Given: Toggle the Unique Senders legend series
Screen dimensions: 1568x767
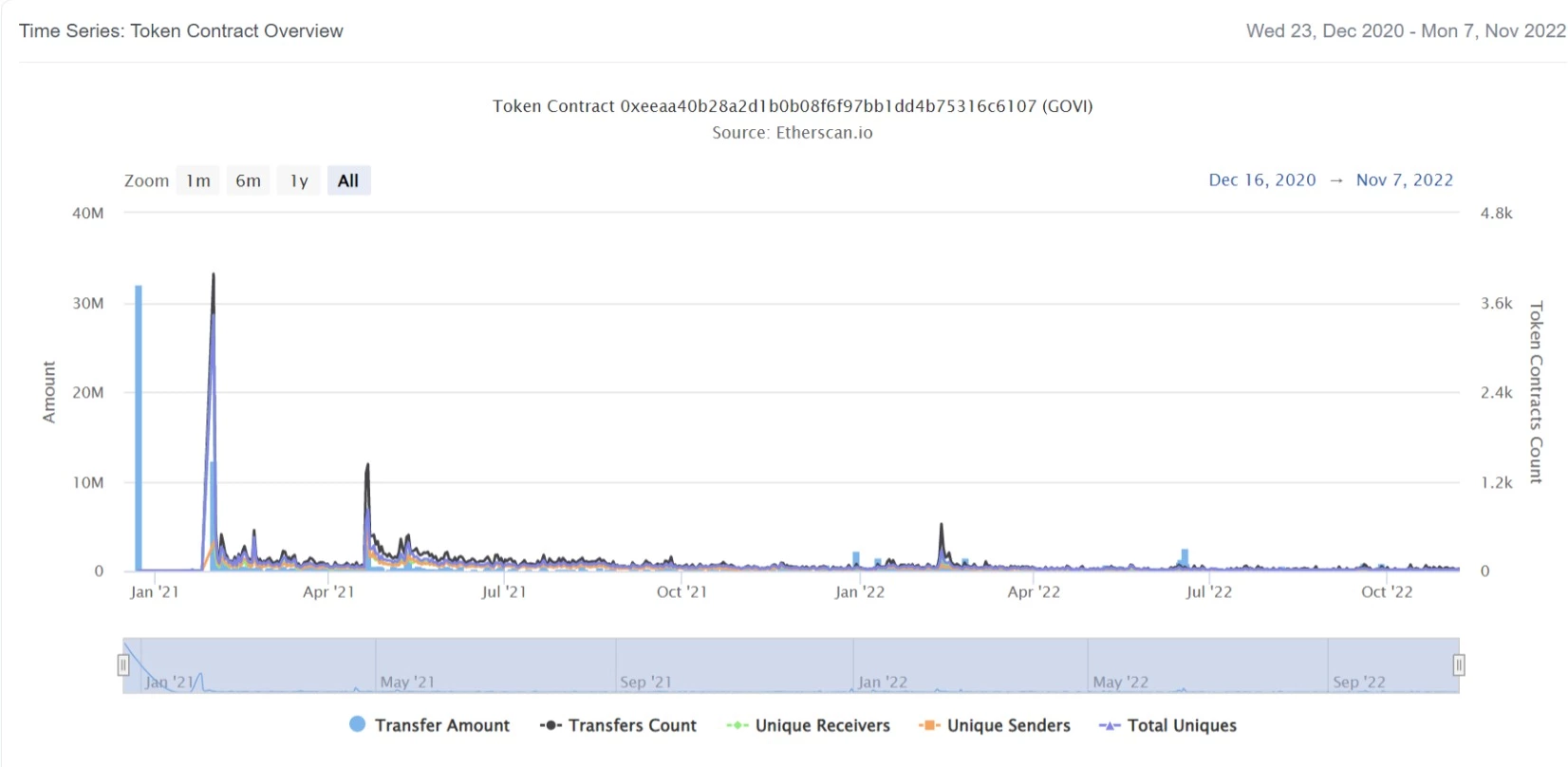Looking at the screenshot, I should coord(995,725).
